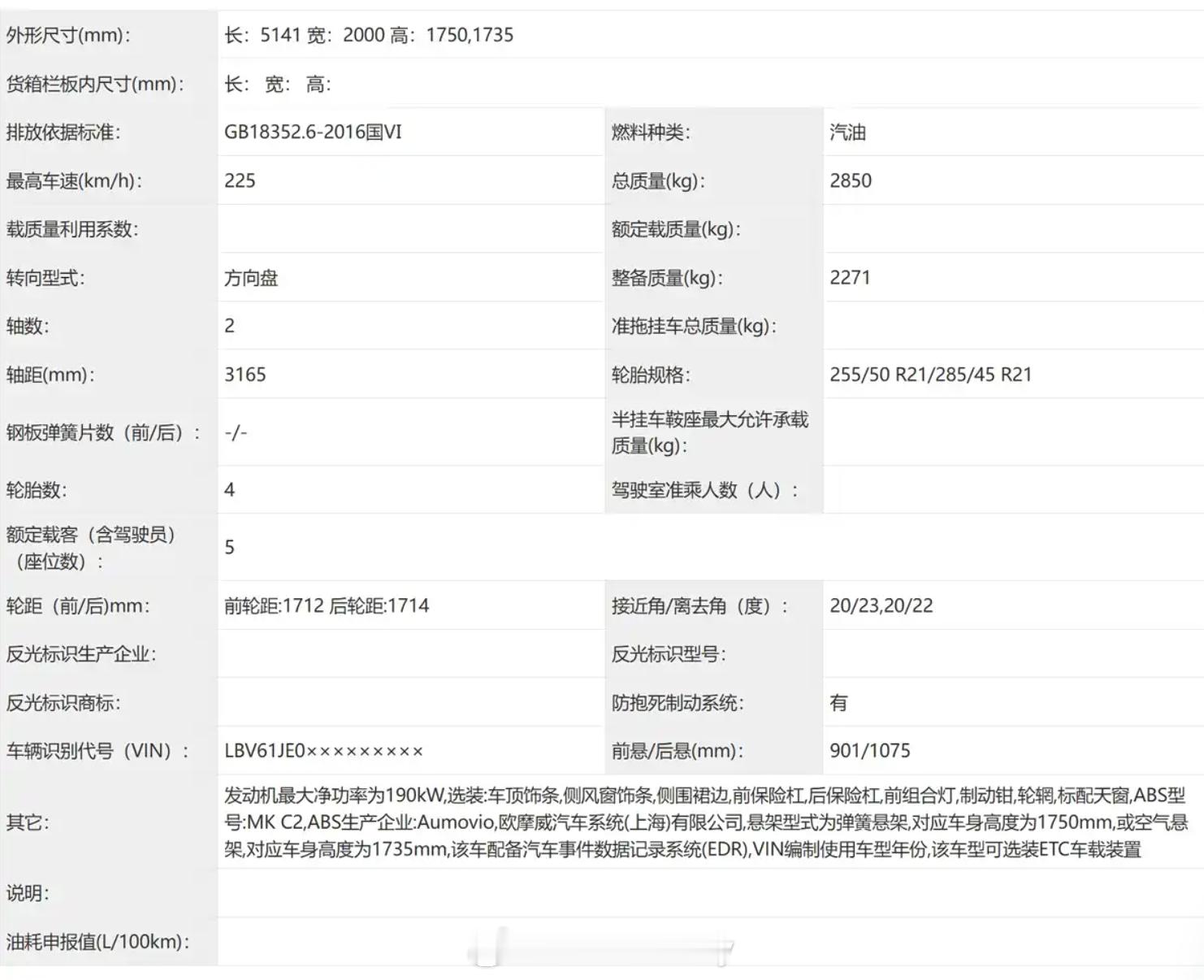Click the label 反光标识生产企业:
Viewport: 1204px width, 980px height.
81,654
